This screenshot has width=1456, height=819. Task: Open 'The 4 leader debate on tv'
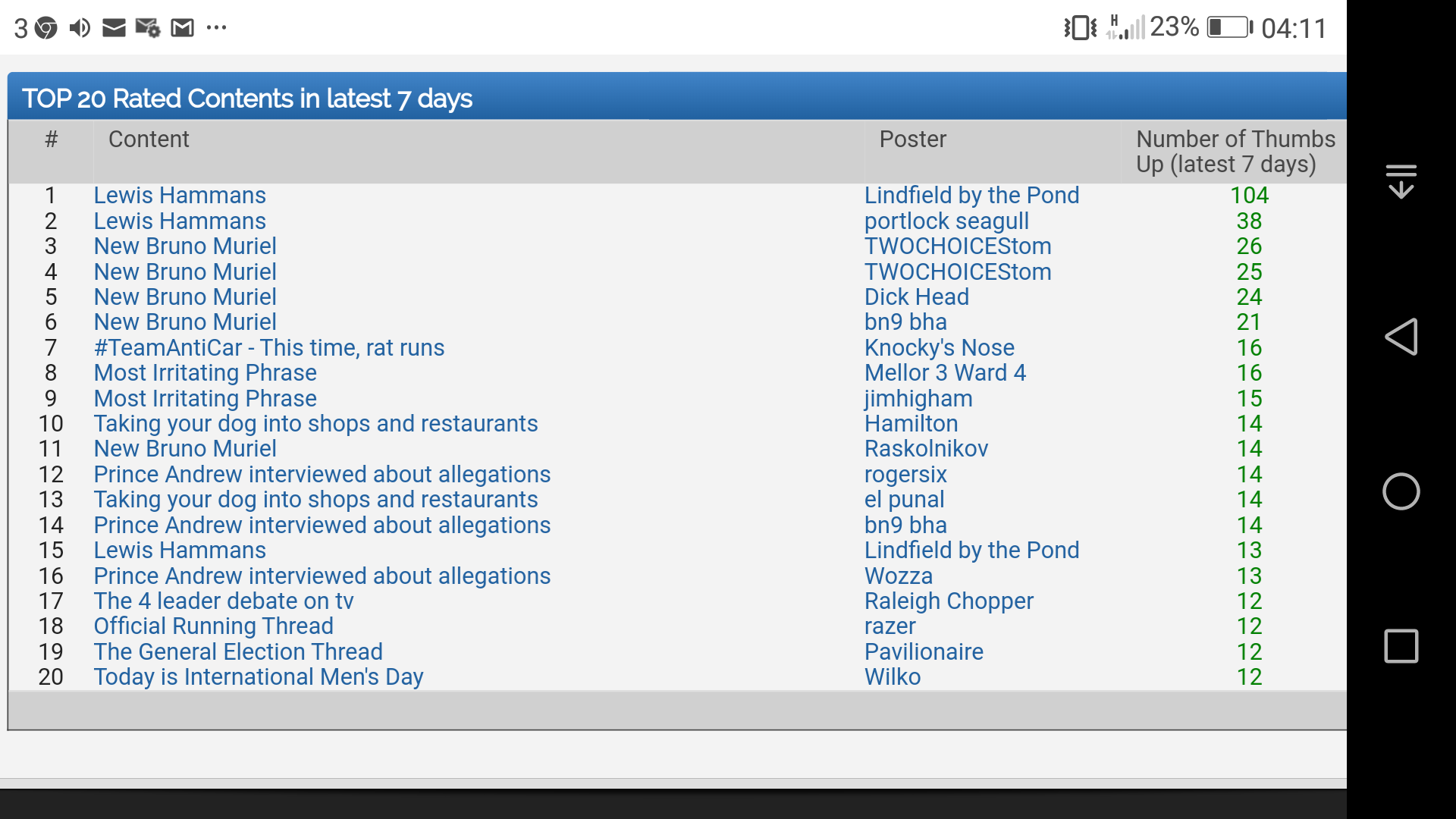(224, 601)
